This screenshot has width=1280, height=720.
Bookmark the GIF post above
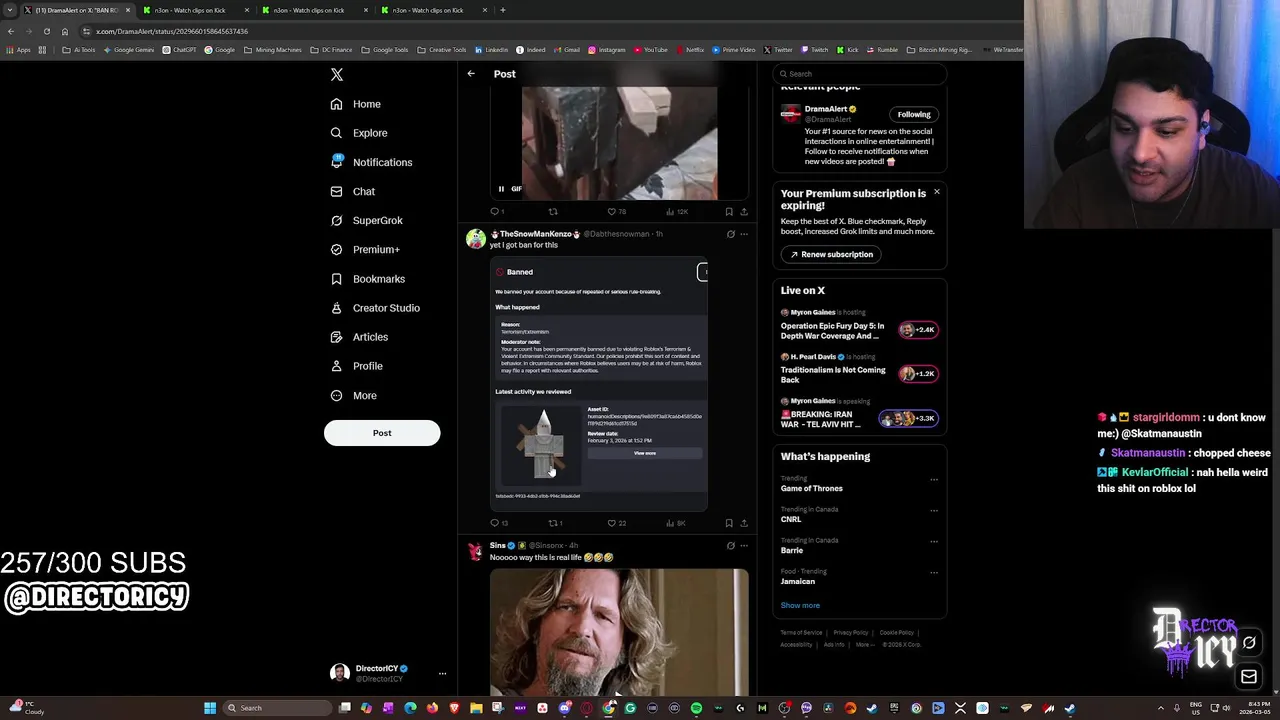tap(728, 212)
